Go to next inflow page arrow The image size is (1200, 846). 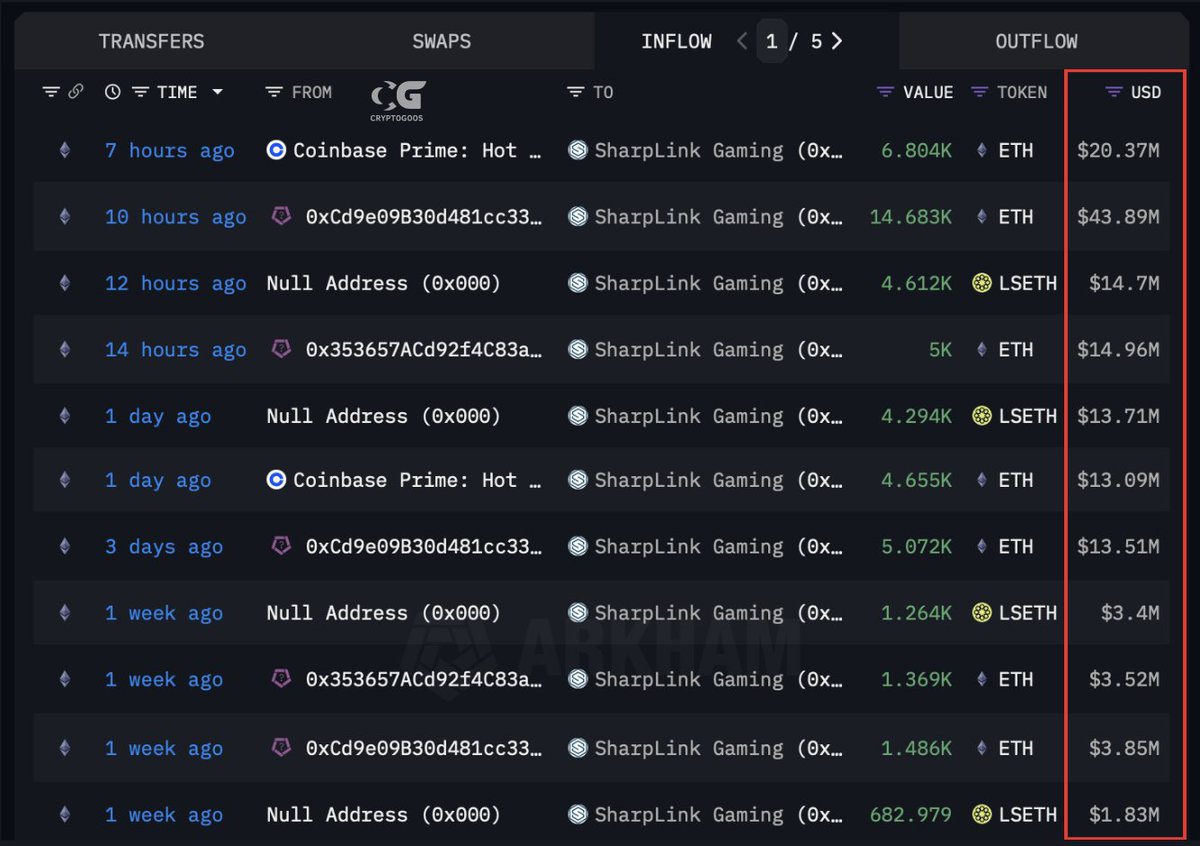point(837,41)
